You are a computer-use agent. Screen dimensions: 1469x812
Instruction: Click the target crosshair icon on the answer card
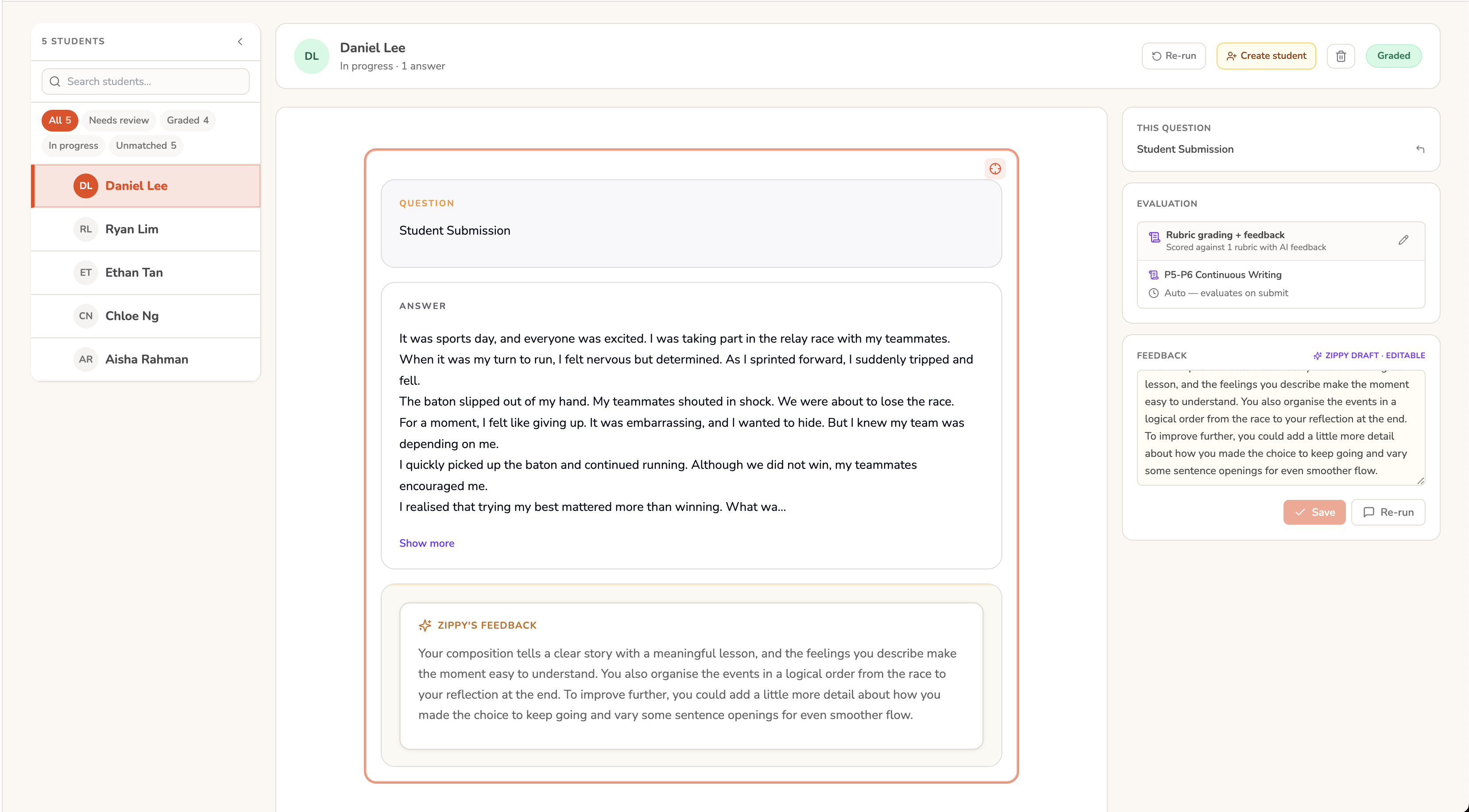tap(995, 169)
